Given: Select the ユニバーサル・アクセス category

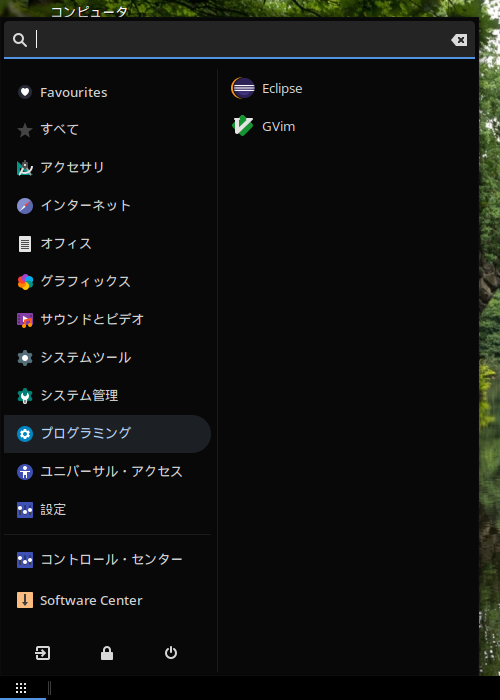Looking at the screenshot, I should click(x=107, y=471).
